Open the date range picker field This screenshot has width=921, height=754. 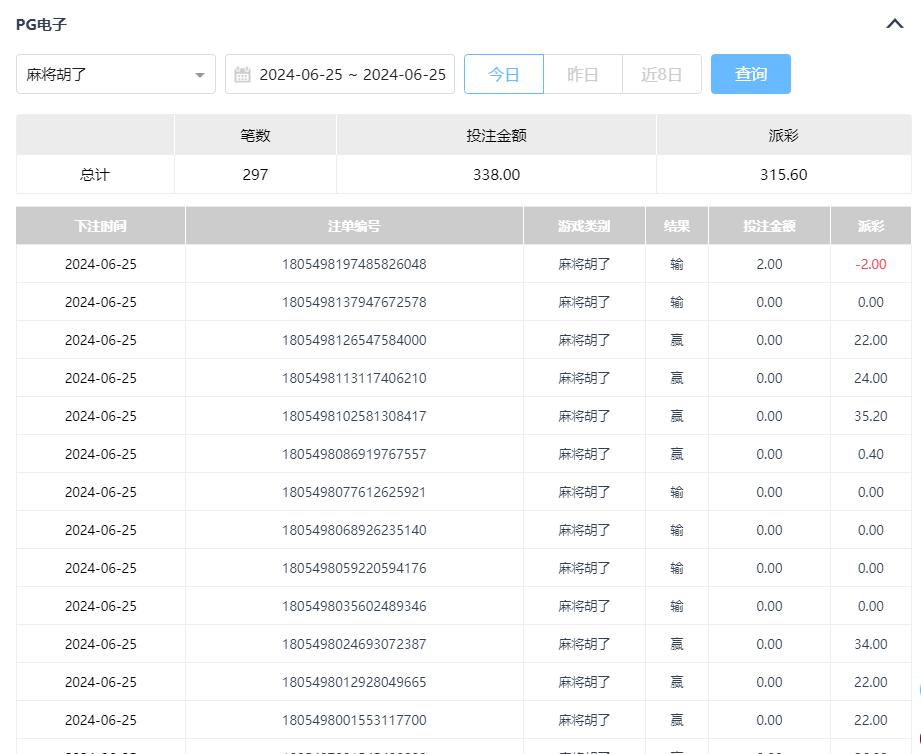pyautogui.click(x=351, y=75)
